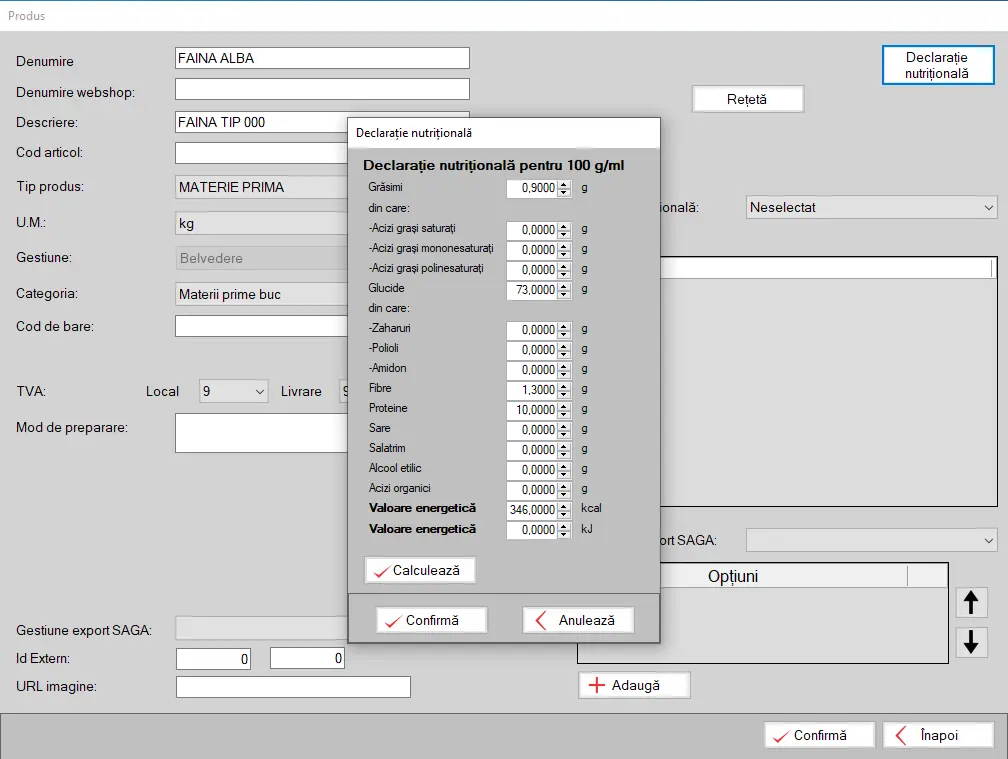Viewport: 1008px width, 759px height.
Task: Click the Fibre value field 1,3000
Action: click(x=532, y=390)
